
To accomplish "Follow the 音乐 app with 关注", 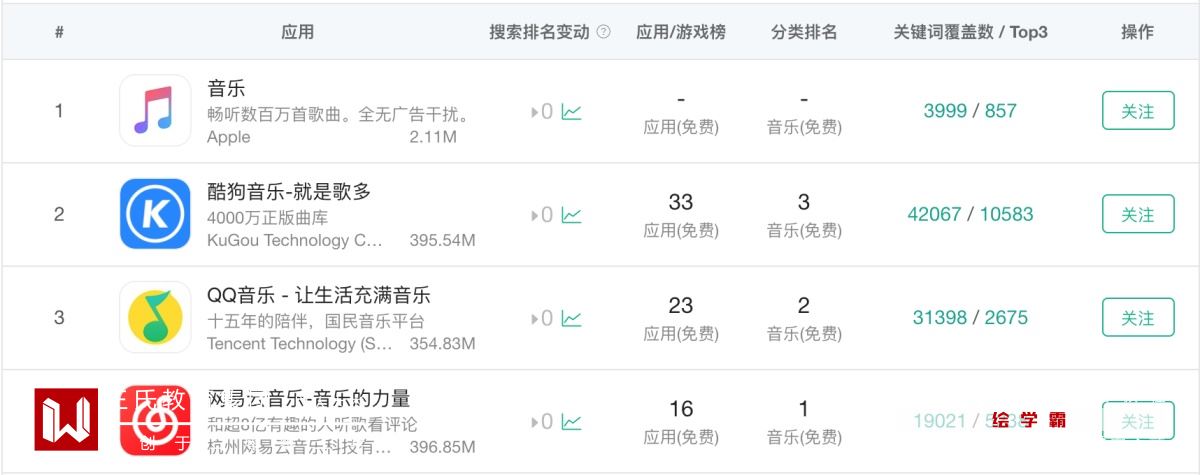I will (1137, 111).
